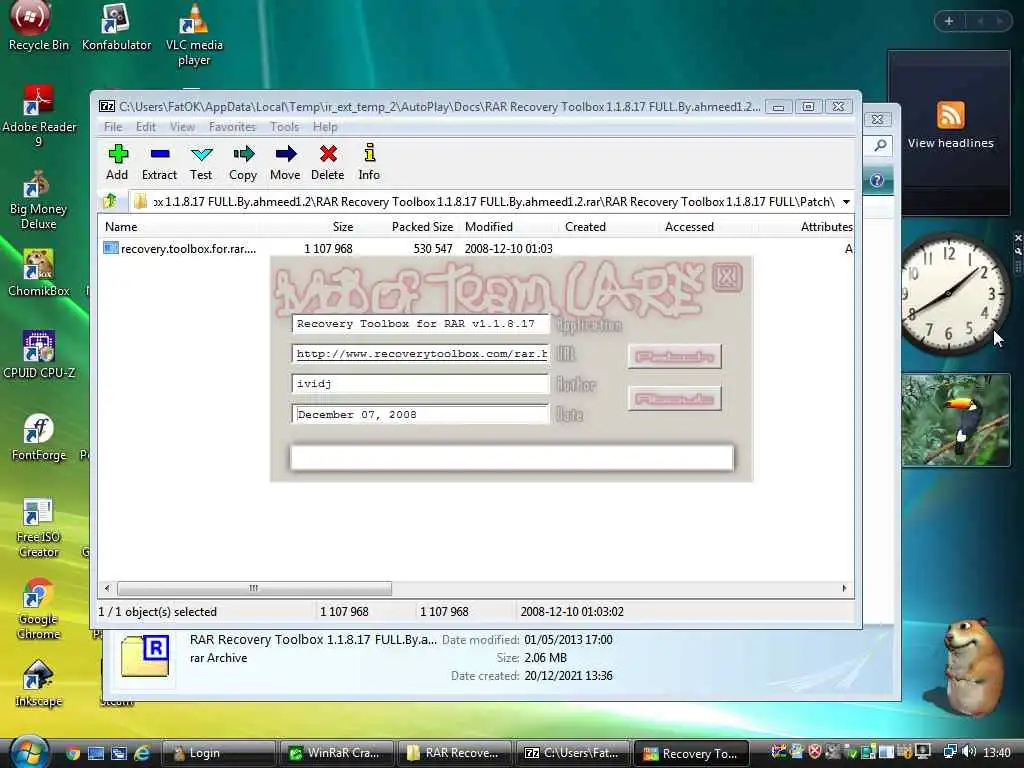The width and height of the screenshot is (1024, 768).
Task: Click the Date field December 07, 2008
Action: click(x=420, y=415)
